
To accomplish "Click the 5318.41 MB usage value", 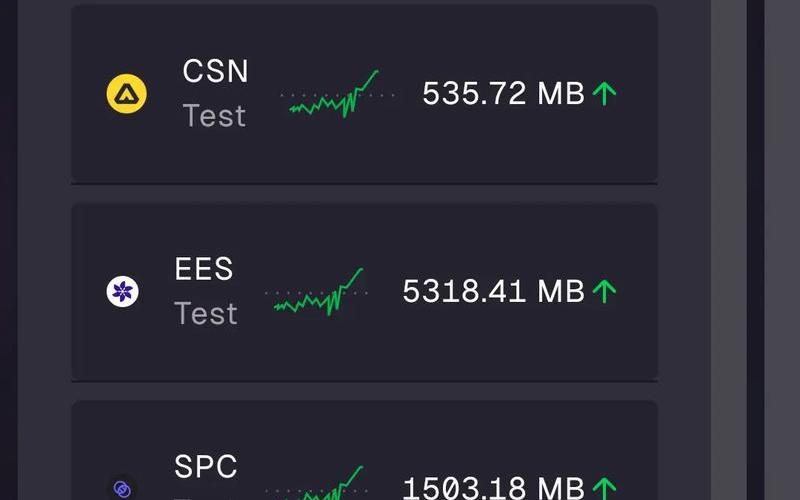I will tap(493, 291).
